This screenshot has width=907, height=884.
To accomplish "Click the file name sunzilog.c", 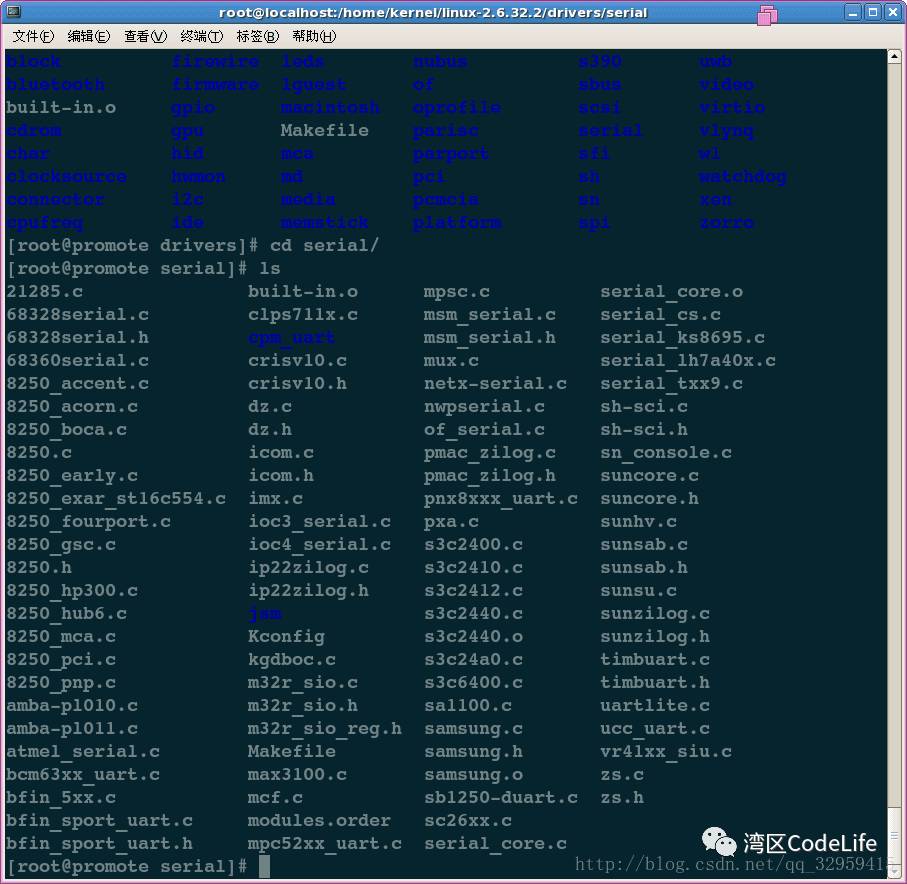I will click(655, 613).
